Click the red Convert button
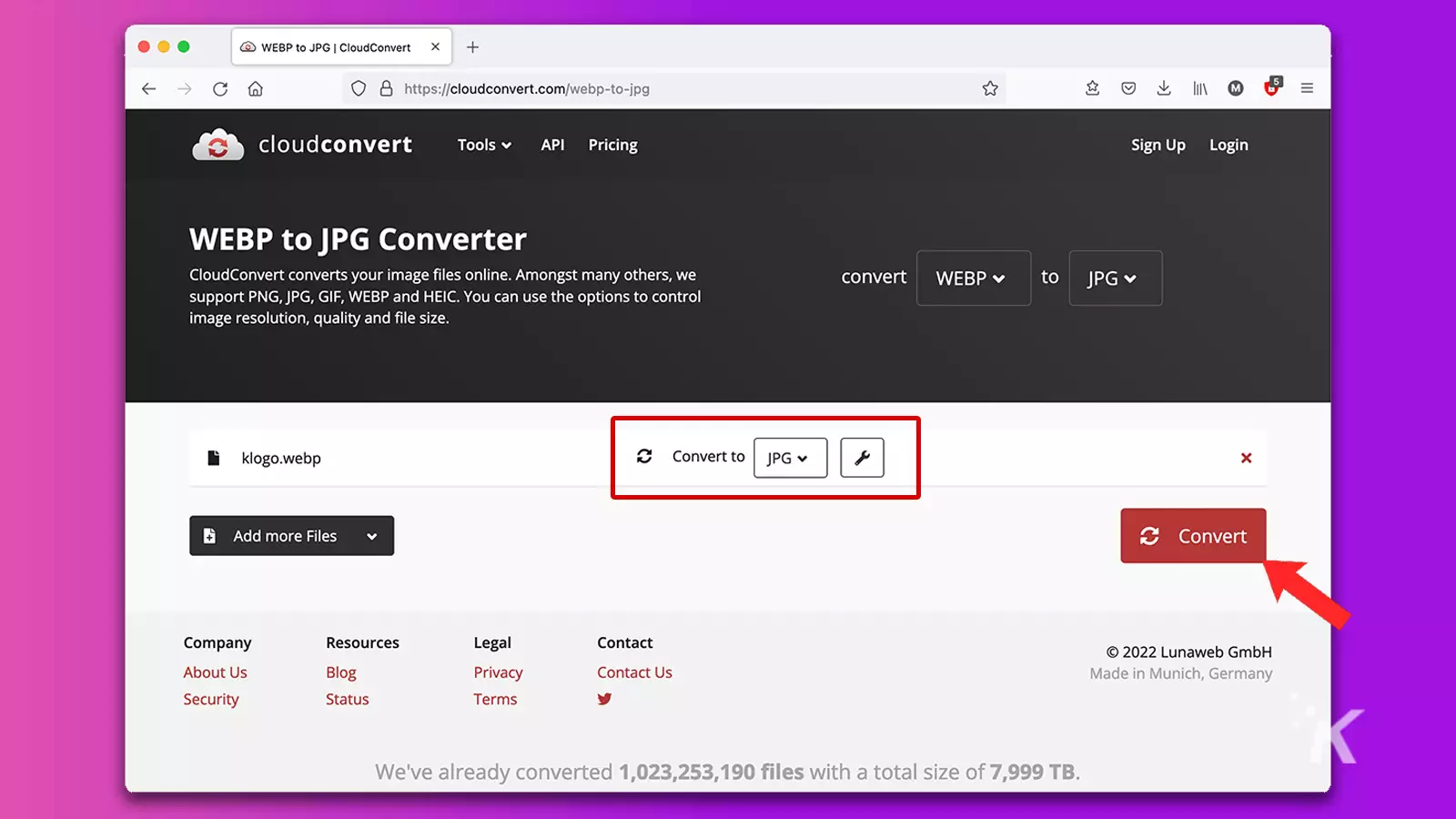 click(x=1193, y=536)
